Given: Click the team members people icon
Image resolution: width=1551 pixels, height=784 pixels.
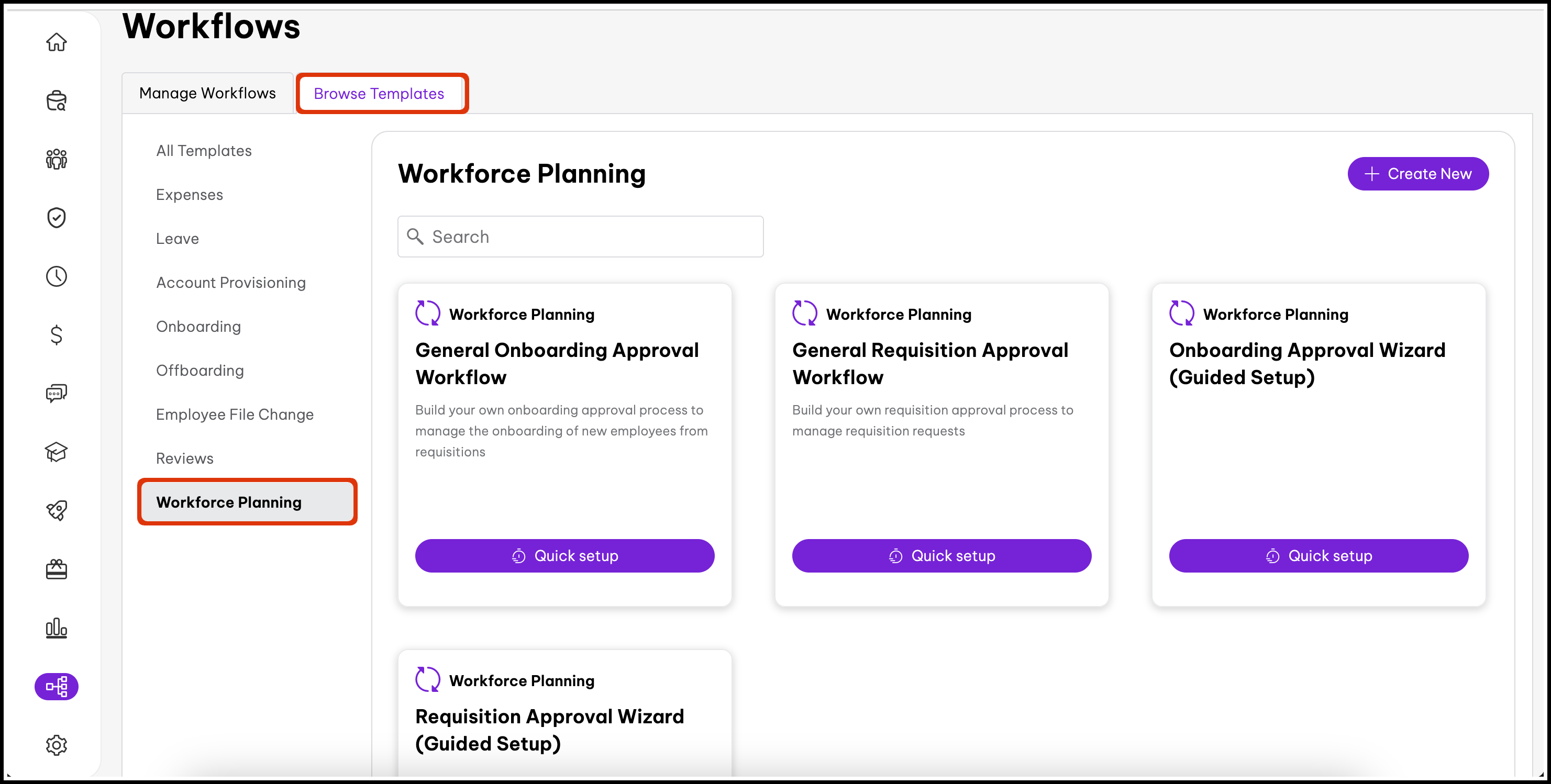Looking at the screenshot, I should [x=56, y=159].
